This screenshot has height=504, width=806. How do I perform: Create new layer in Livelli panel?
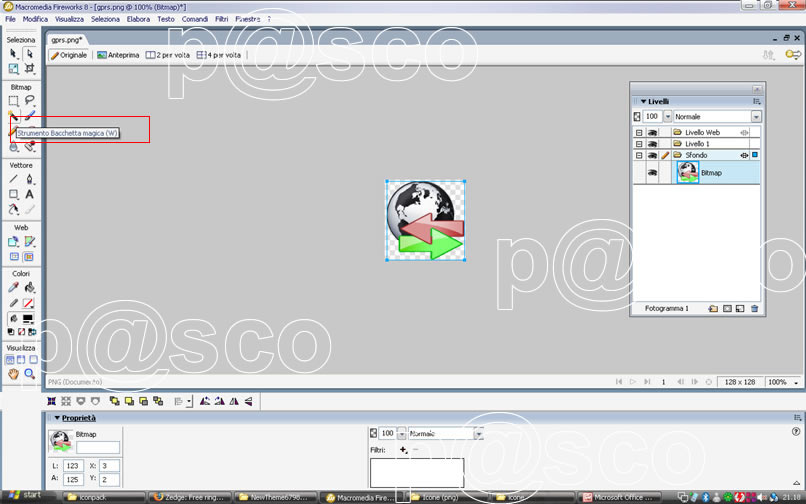point(713,309)
